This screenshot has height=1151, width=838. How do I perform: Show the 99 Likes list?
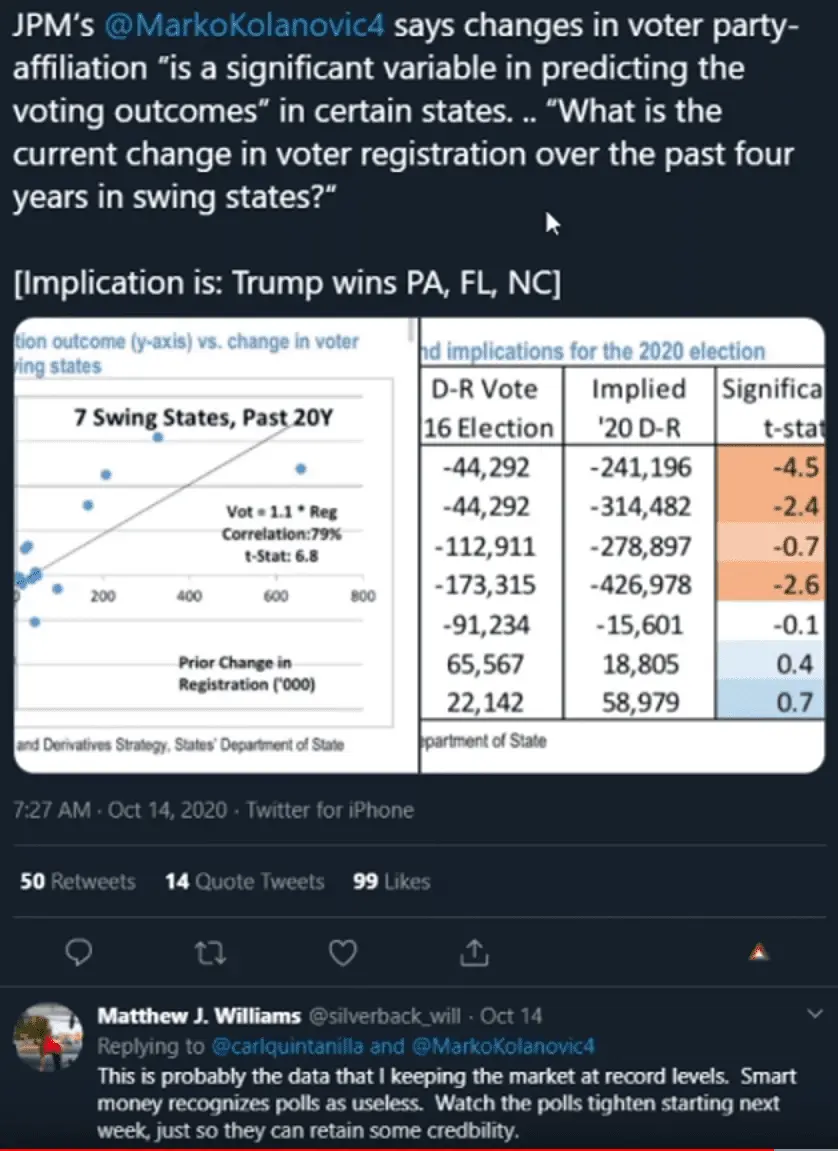tap(392, 881)
